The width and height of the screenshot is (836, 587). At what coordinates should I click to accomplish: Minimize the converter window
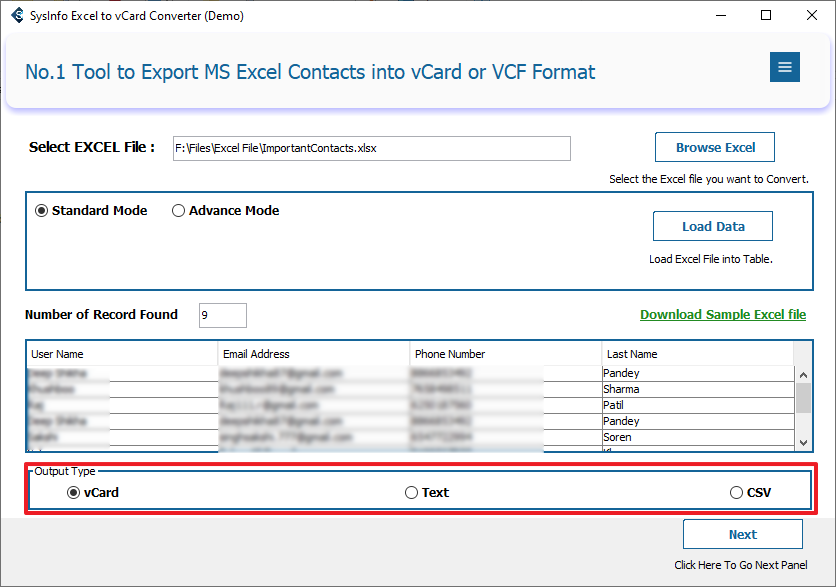(x=719, y=16)
